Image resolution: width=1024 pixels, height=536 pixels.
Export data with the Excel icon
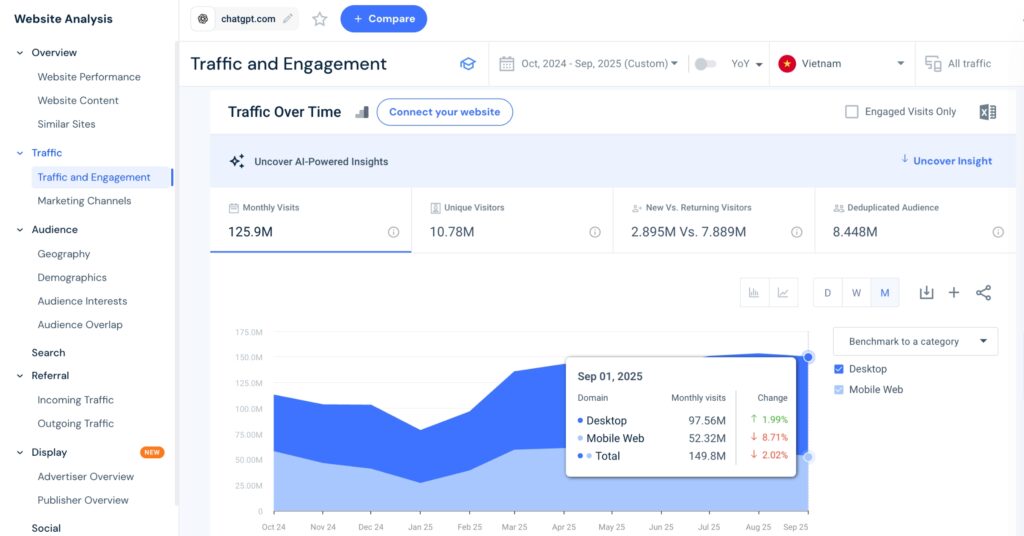coord(987,112)
